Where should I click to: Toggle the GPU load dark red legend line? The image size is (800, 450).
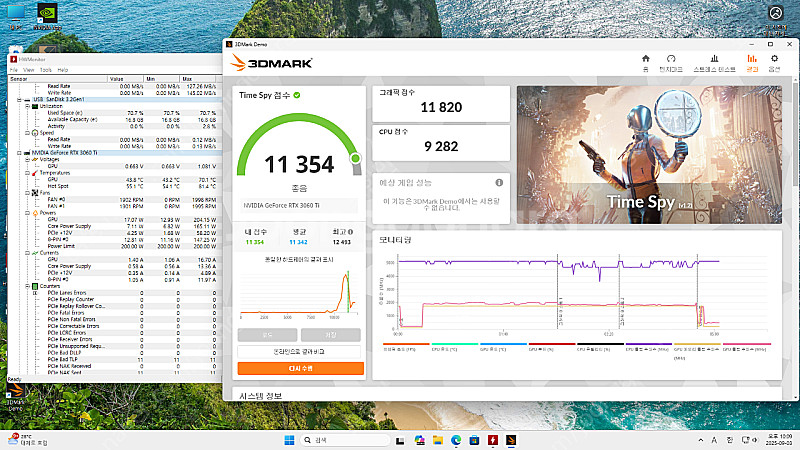click(x=552, y=347)
